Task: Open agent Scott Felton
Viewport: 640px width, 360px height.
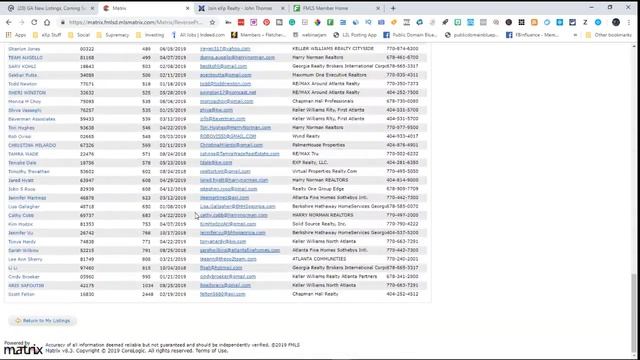Action: pyautogui.click(x=21, y=294)
